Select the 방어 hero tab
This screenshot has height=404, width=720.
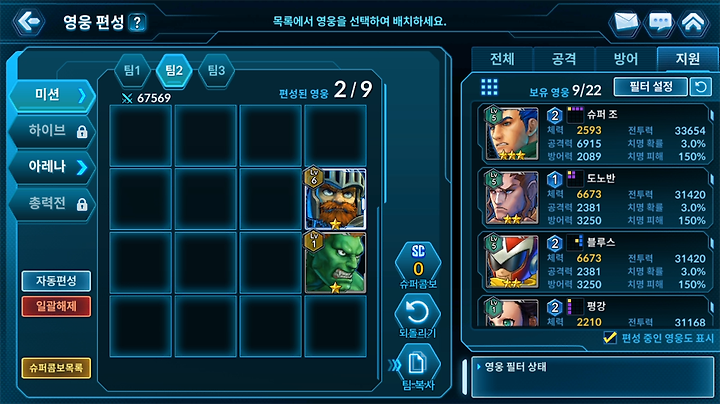tap(626, 59)
